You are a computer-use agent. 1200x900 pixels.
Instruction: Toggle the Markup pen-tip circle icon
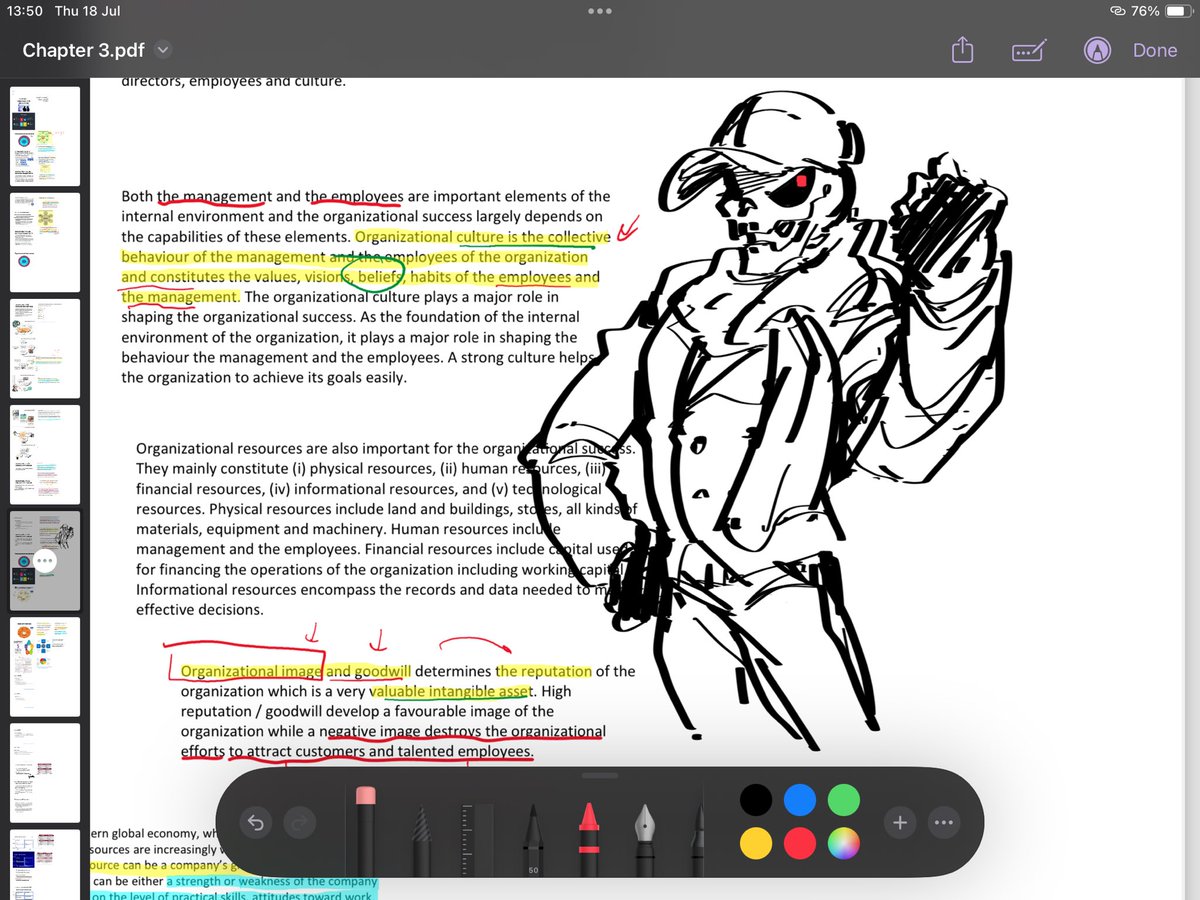tap(1098, 50)
